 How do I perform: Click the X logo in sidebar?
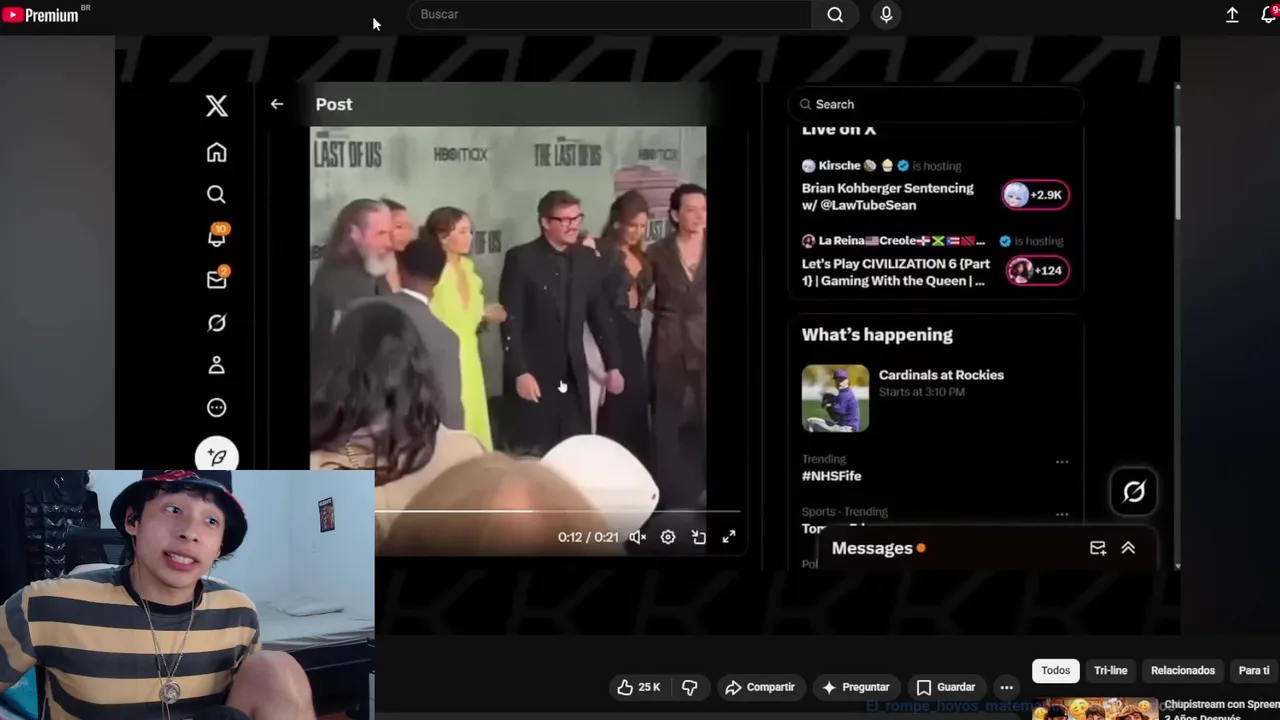(216, 105)
